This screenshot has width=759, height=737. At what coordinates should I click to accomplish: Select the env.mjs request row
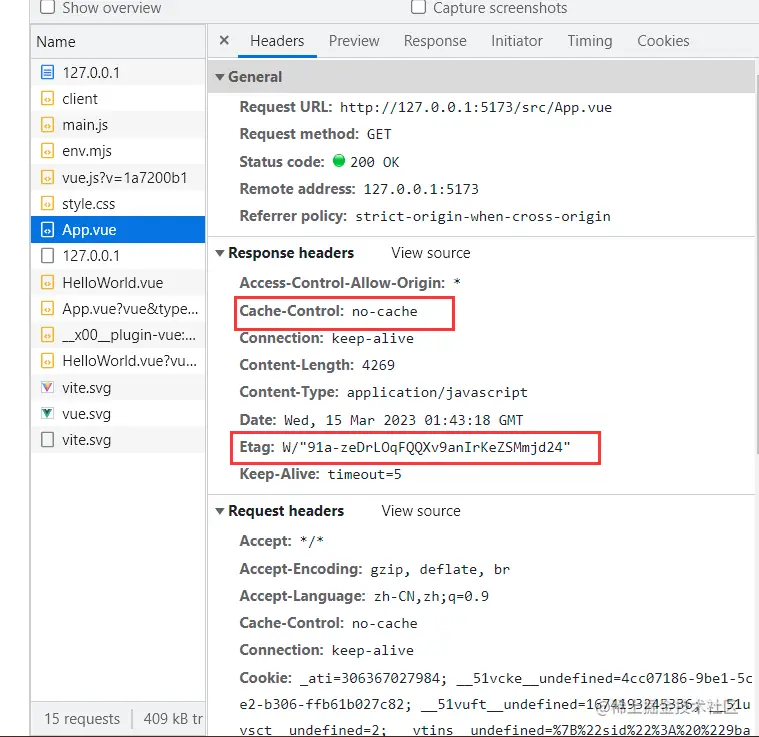coord(118,151)
